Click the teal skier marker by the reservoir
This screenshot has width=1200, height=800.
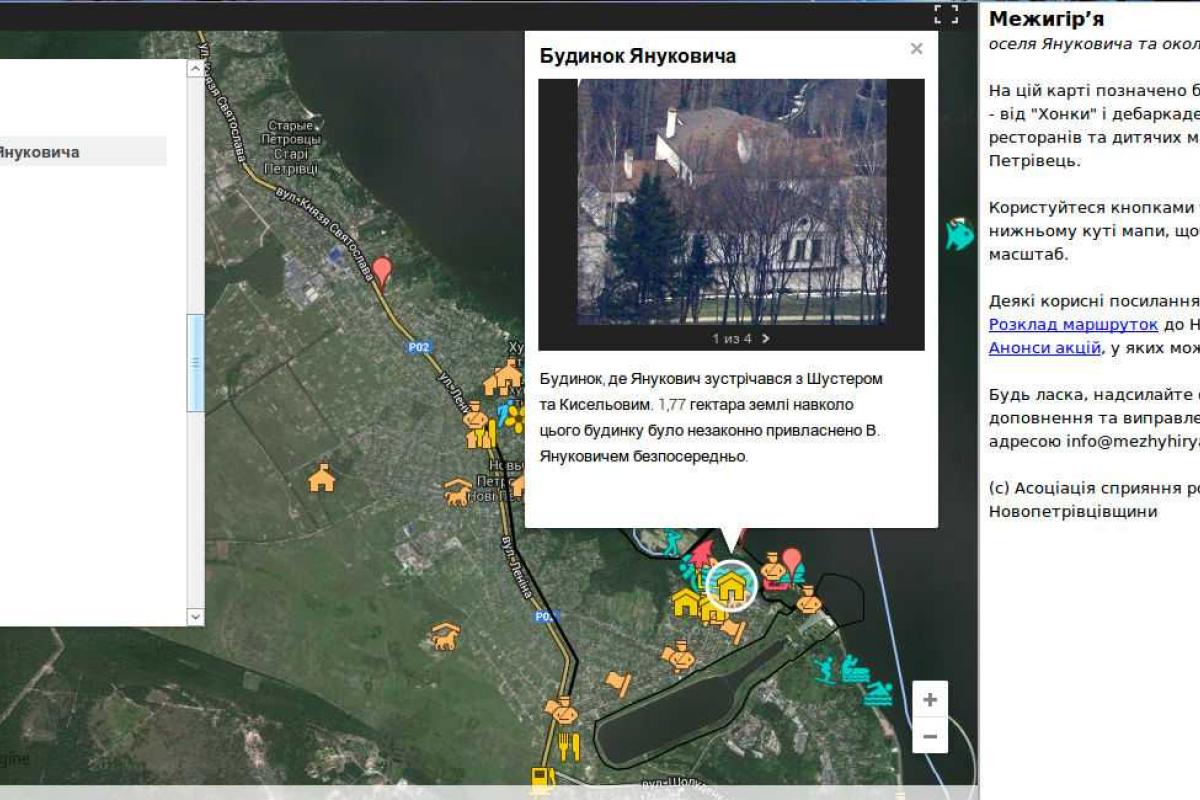825,669
